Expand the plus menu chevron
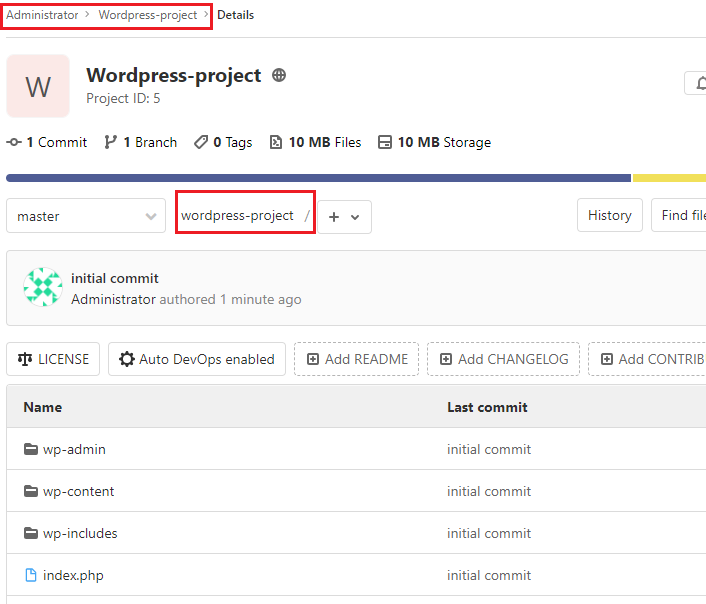This screenshot has width=706, height=604. pos(355,217)
